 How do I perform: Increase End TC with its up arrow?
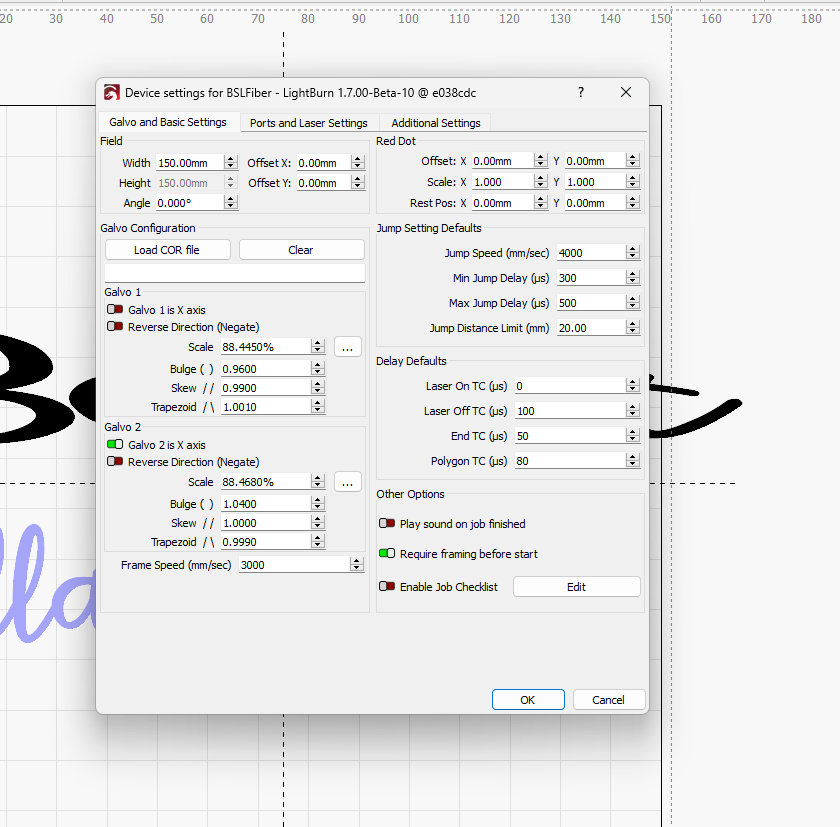(633, 432)
